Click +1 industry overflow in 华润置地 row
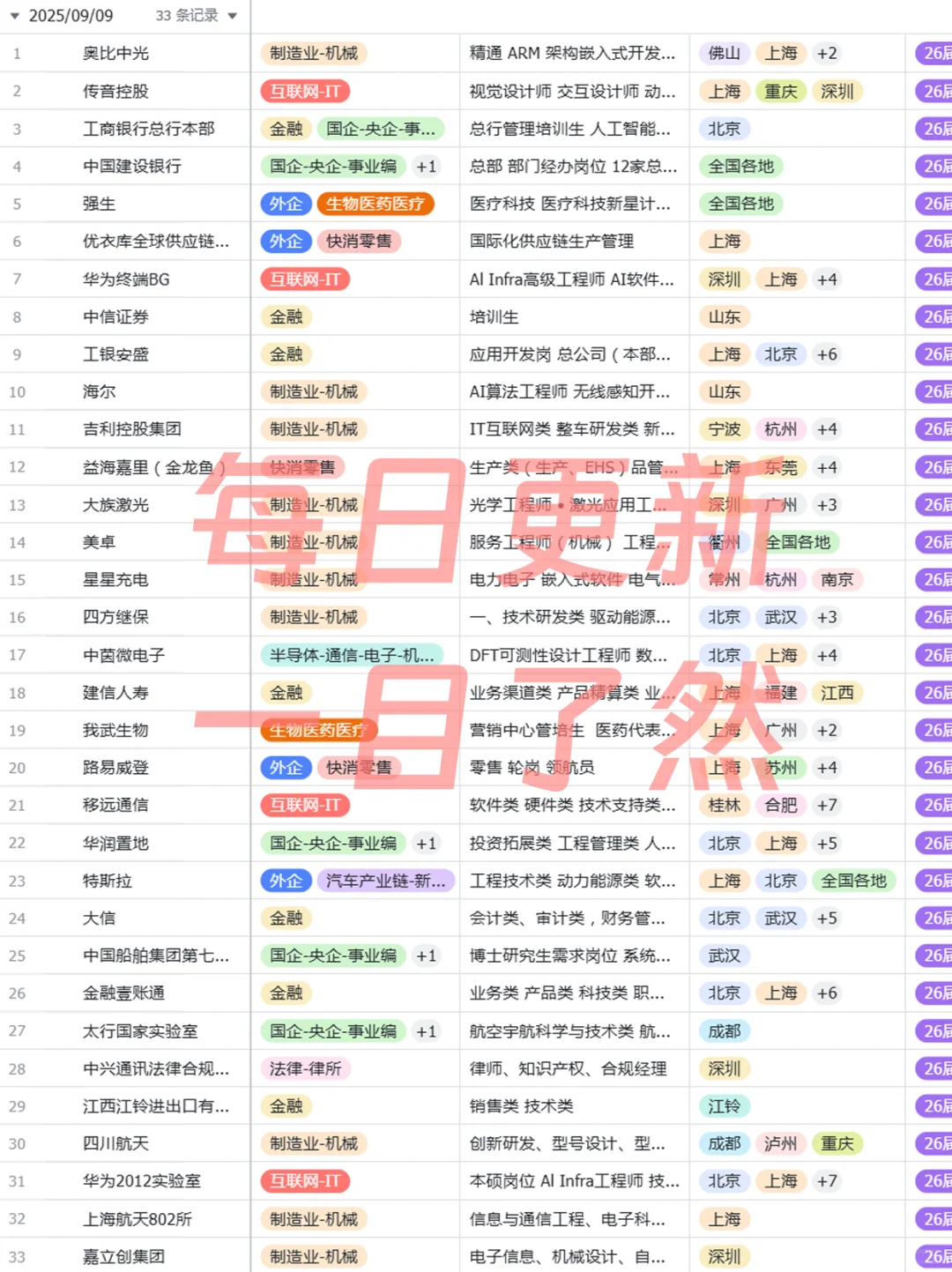Viewport: 952px width, 1272px height. [427, 844]
